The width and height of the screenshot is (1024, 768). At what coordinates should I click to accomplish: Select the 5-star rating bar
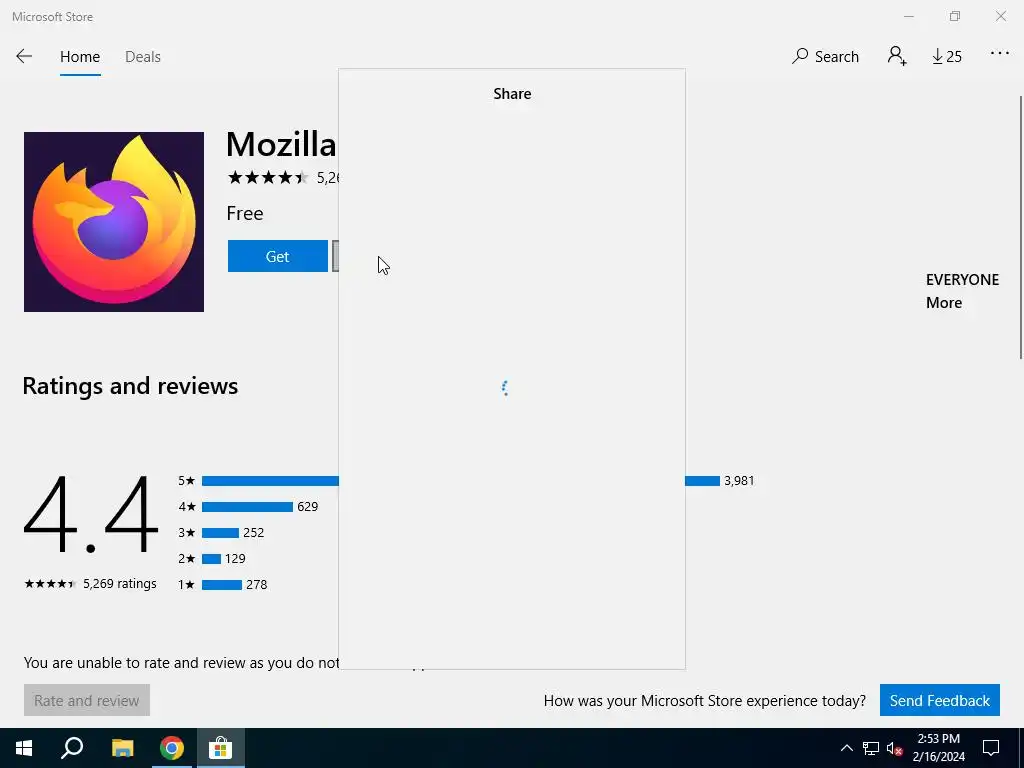point(460,481)
